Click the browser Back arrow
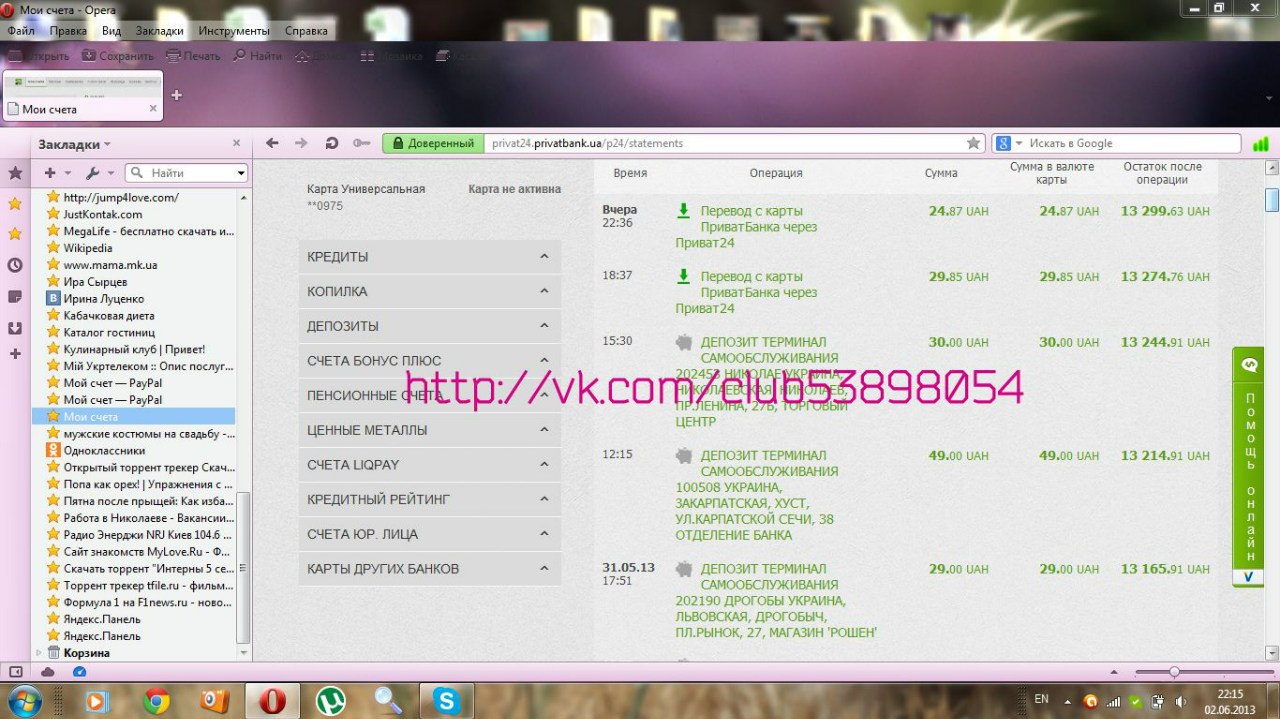Screen dimensions: 1280x719 [x=272, y=143]
